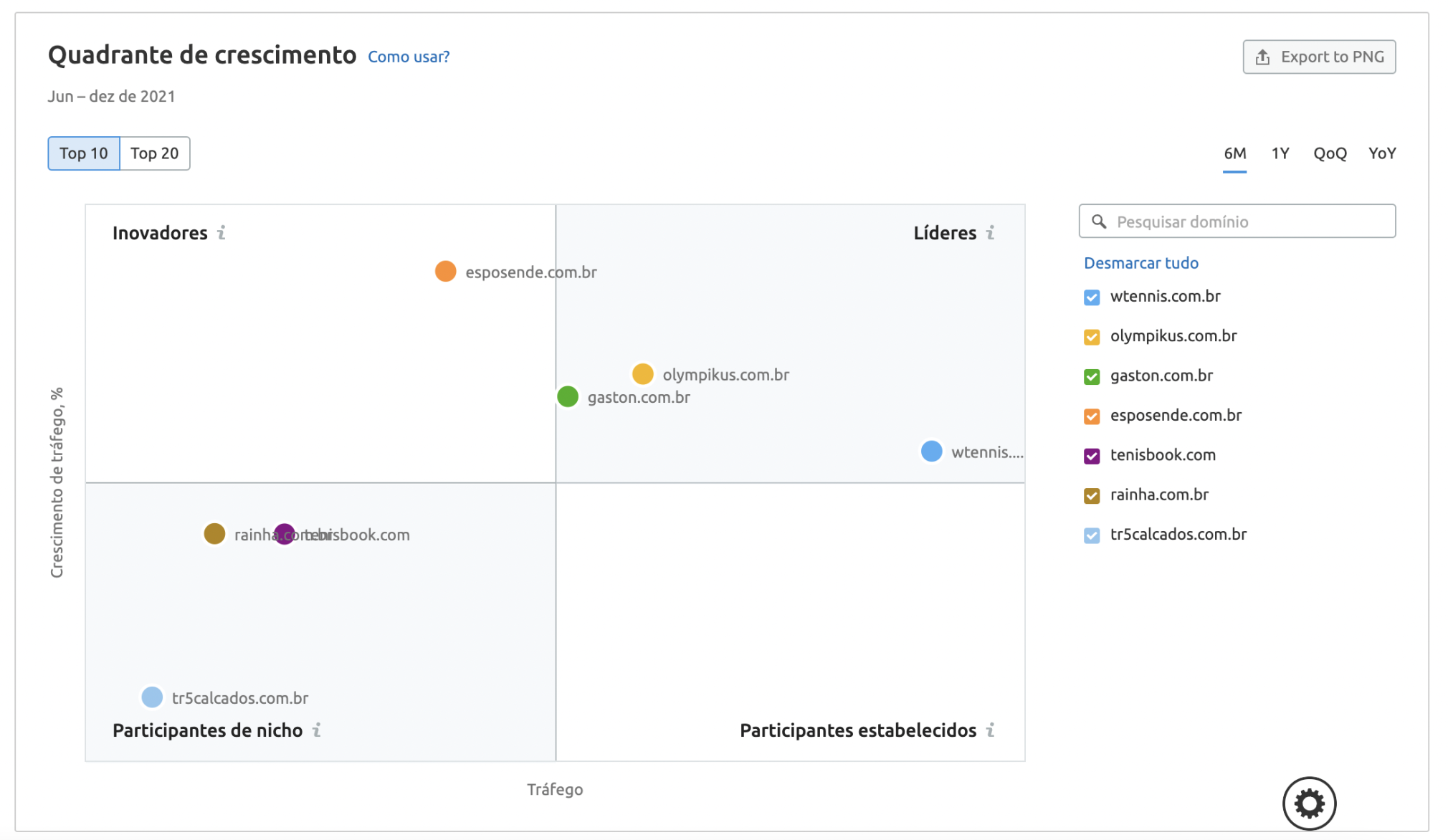Click the search magnifier icon
Viewport: 1448px width, 840px height.
(1099, 221)
